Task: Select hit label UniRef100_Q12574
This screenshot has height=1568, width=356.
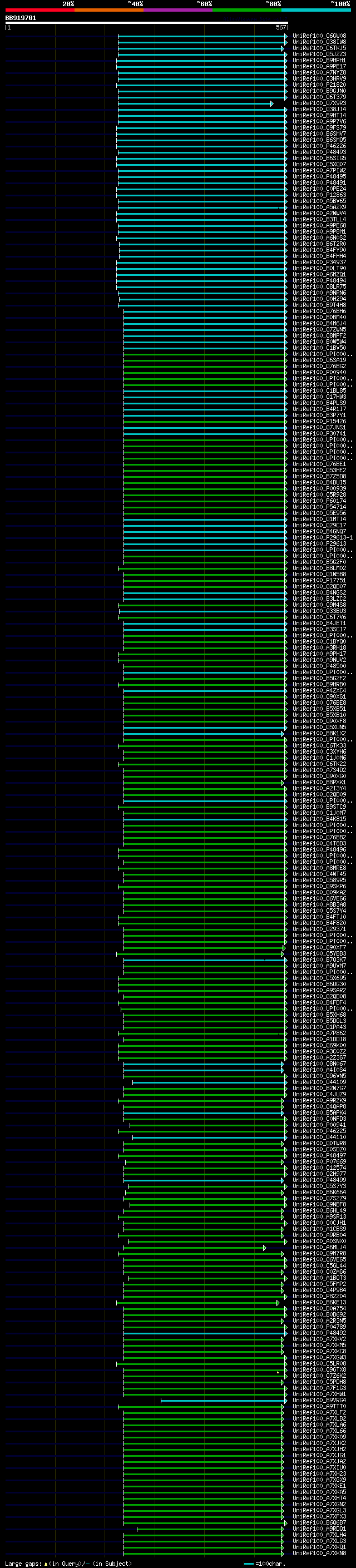Action: (319, 1168)
